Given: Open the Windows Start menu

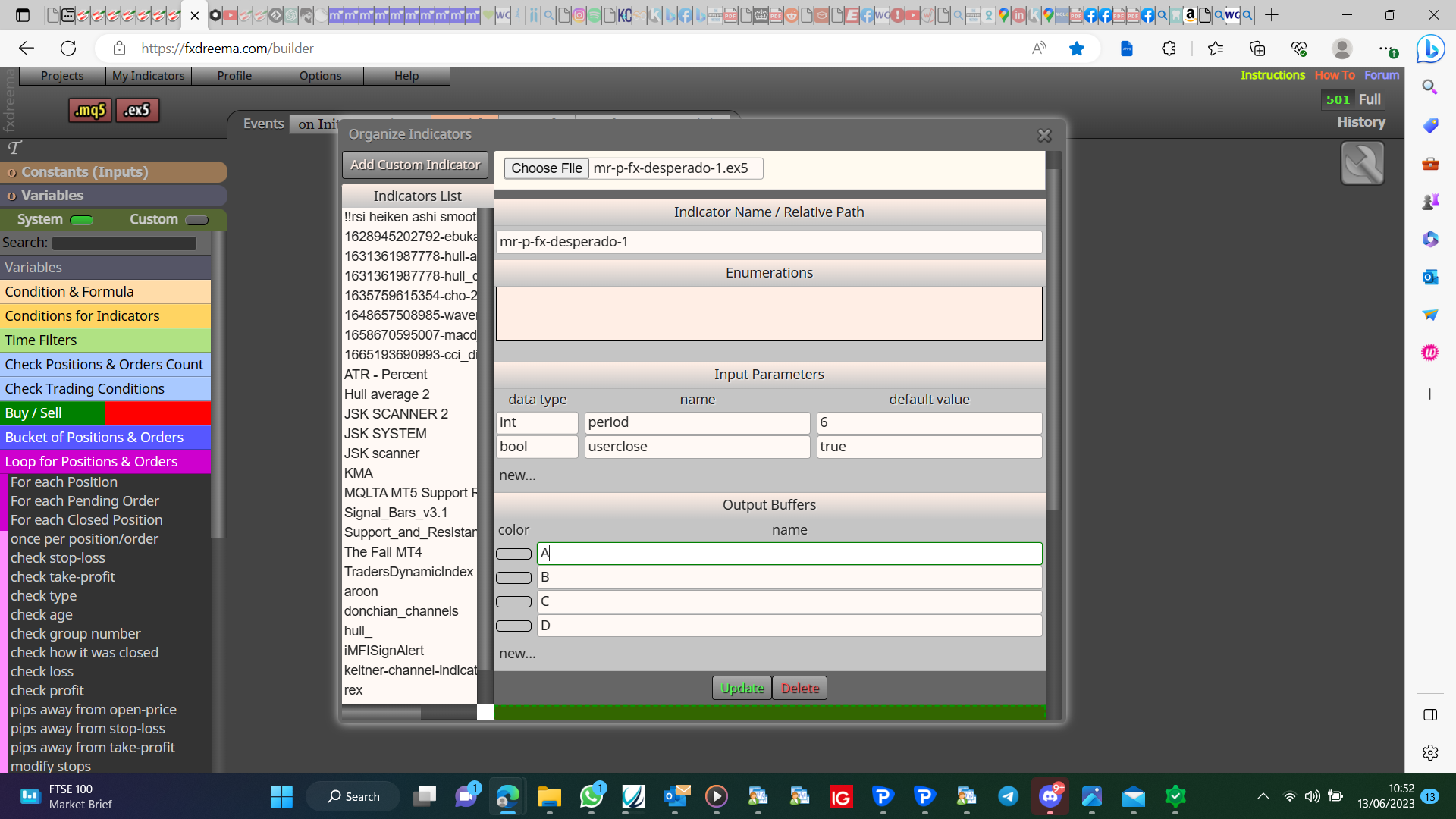Looking at the screenshot, I should point(281,796).
